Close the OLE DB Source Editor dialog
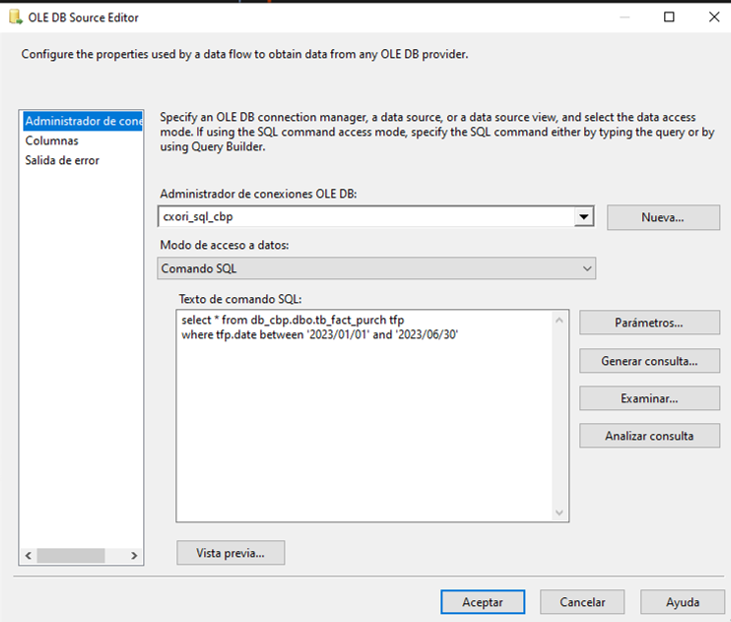Viewport: 731px width, 622px height. pyautogui.click(x=714, y=17)
